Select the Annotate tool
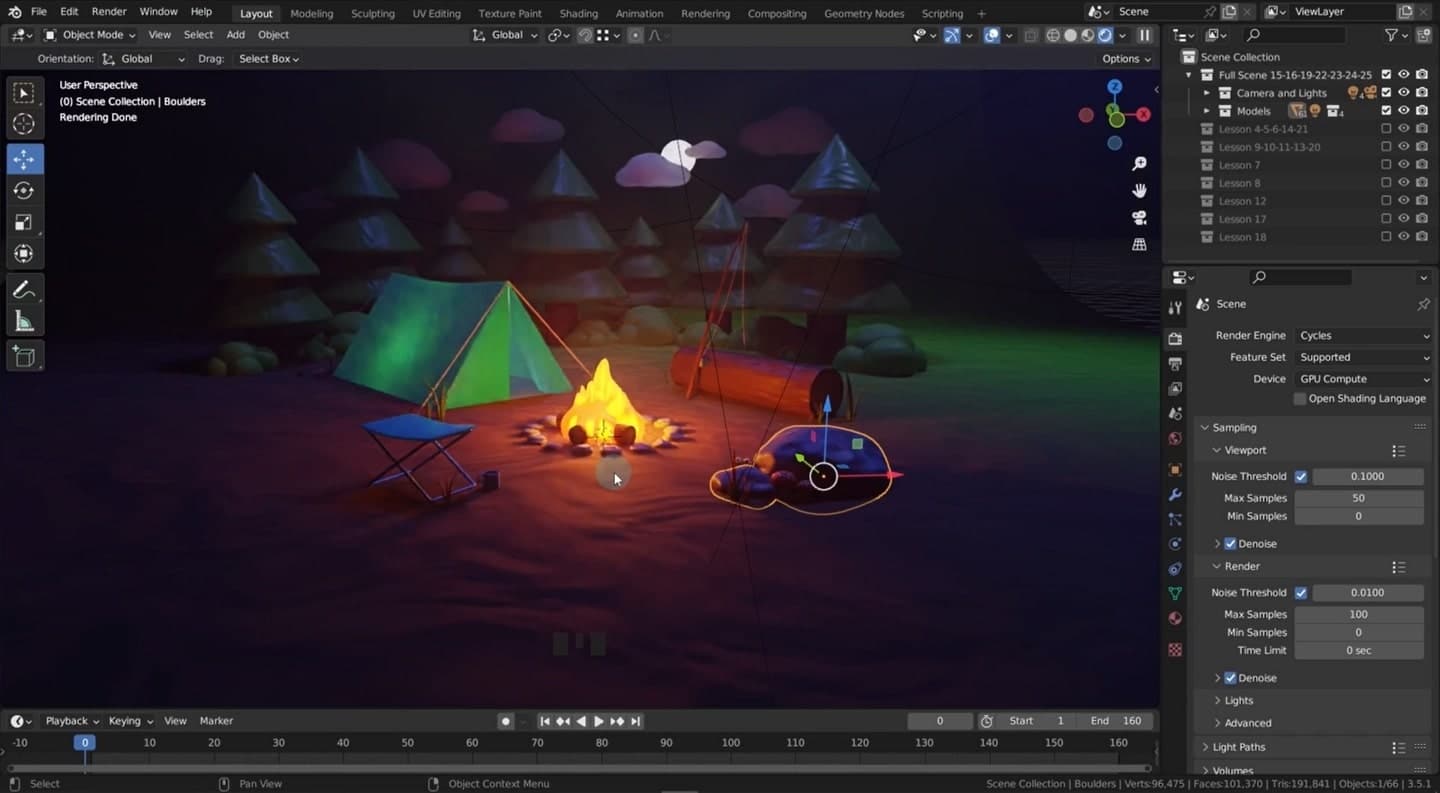 click(24, 290)
